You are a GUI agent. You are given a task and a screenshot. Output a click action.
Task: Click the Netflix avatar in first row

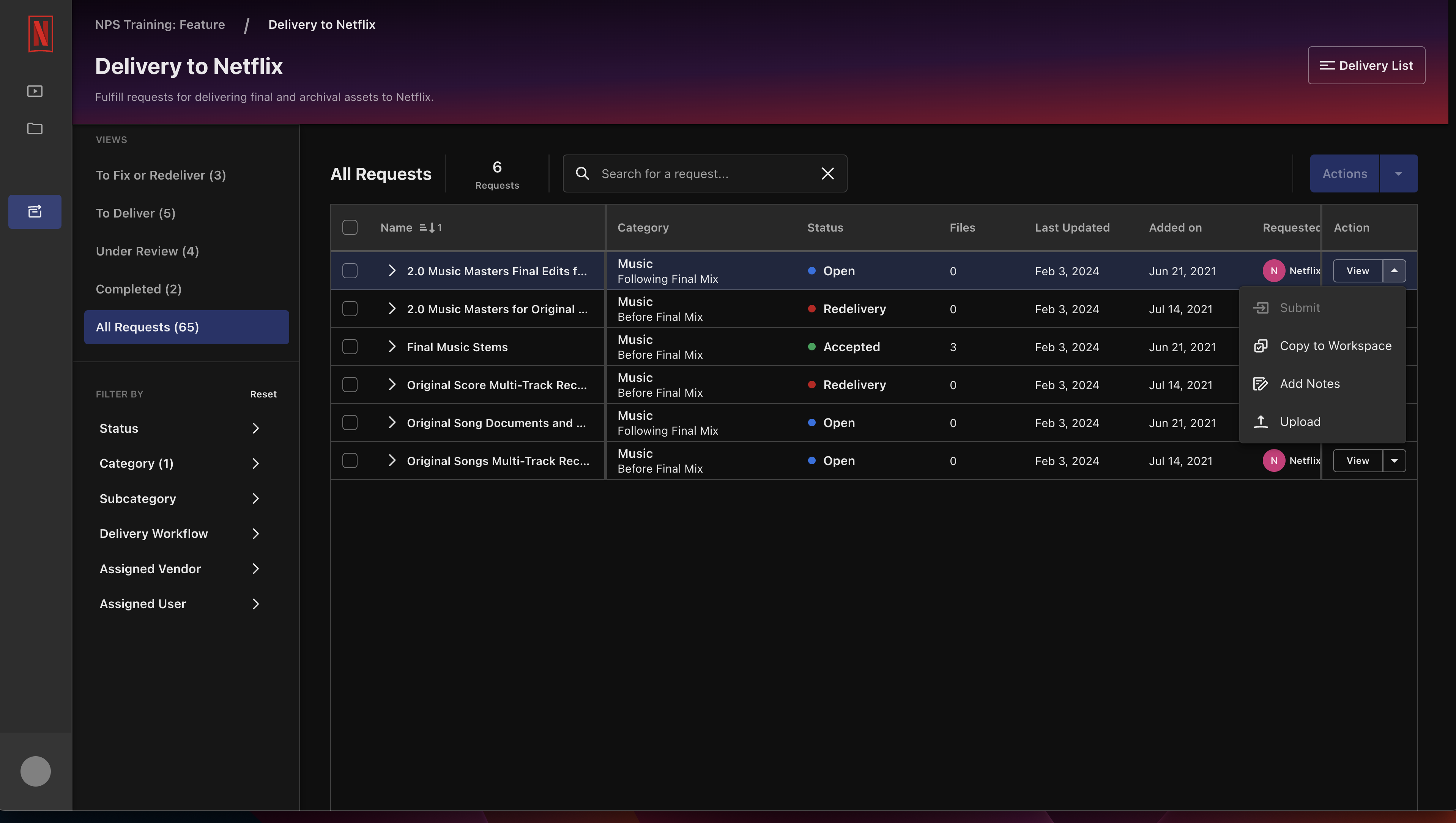[1274, 271]
